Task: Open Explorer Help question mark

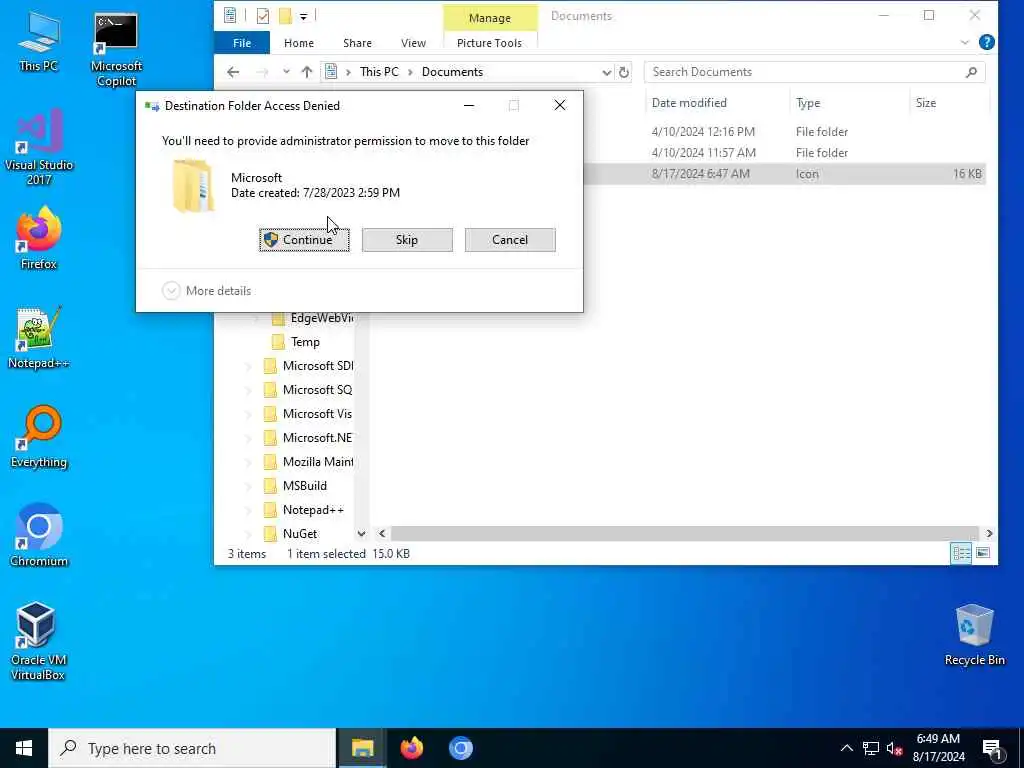Action: click(986, 42)
